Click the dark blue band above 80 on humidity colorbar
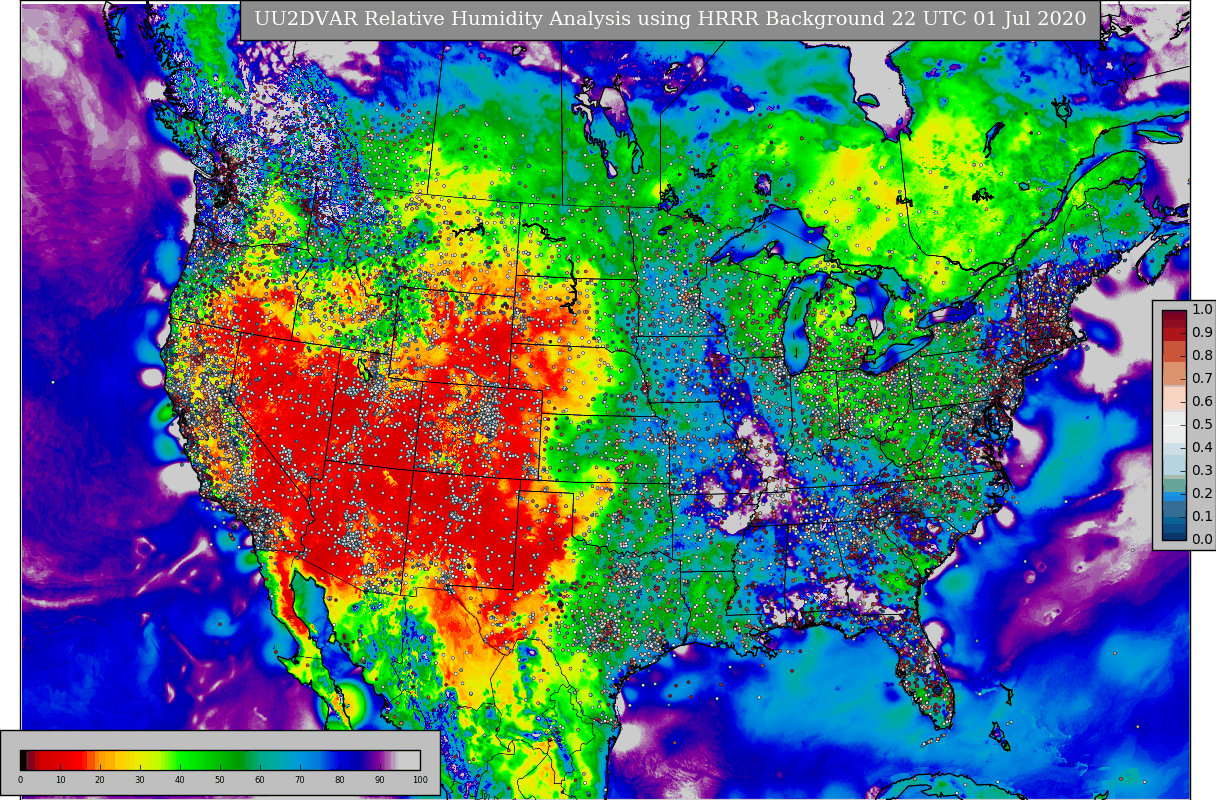The width and height of the screenshot is (1216, 800). pos(345,760)
